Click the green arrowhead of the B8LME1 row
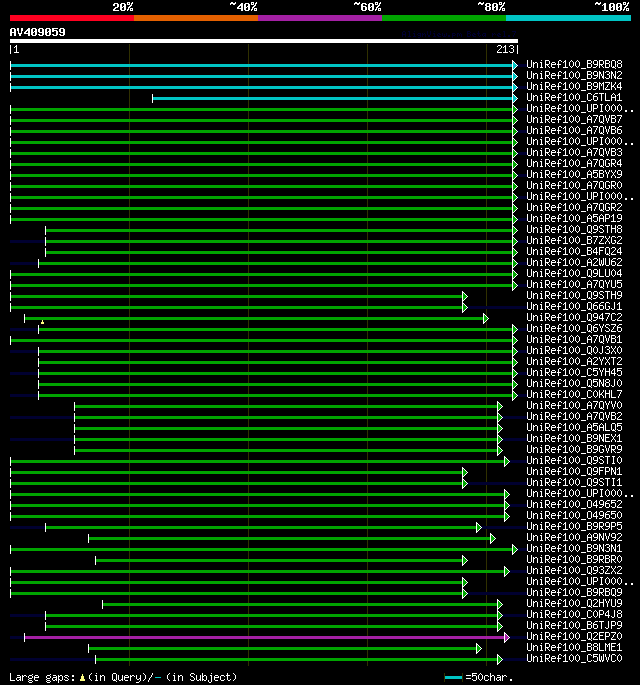This screenshot has height=685, width=640. click(479, 648)
